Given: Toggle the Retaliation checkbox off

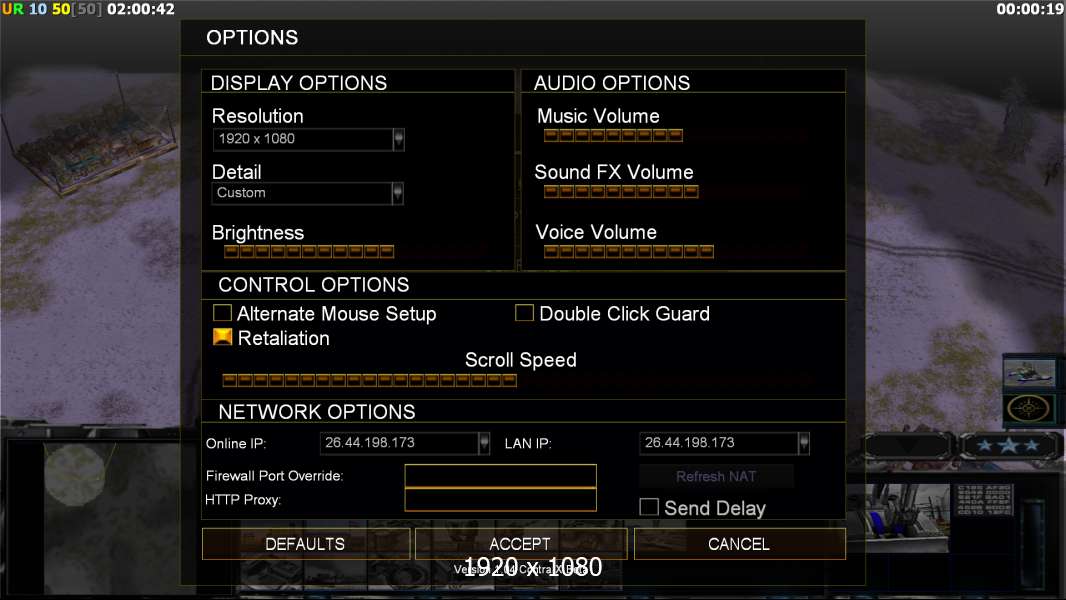Looking at the screenshot, I should click(x=222, y=337).
